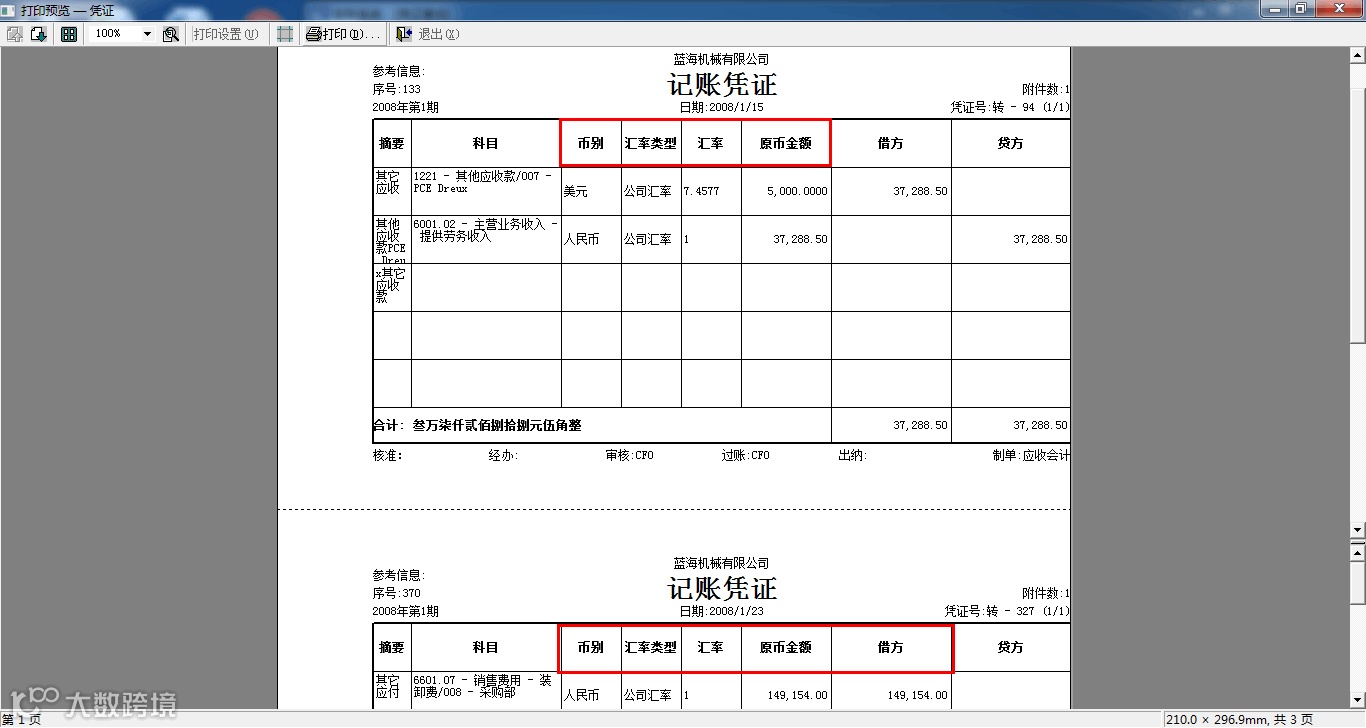
Task: Click the 打印(P)... print button
Action: coord(344,34)
